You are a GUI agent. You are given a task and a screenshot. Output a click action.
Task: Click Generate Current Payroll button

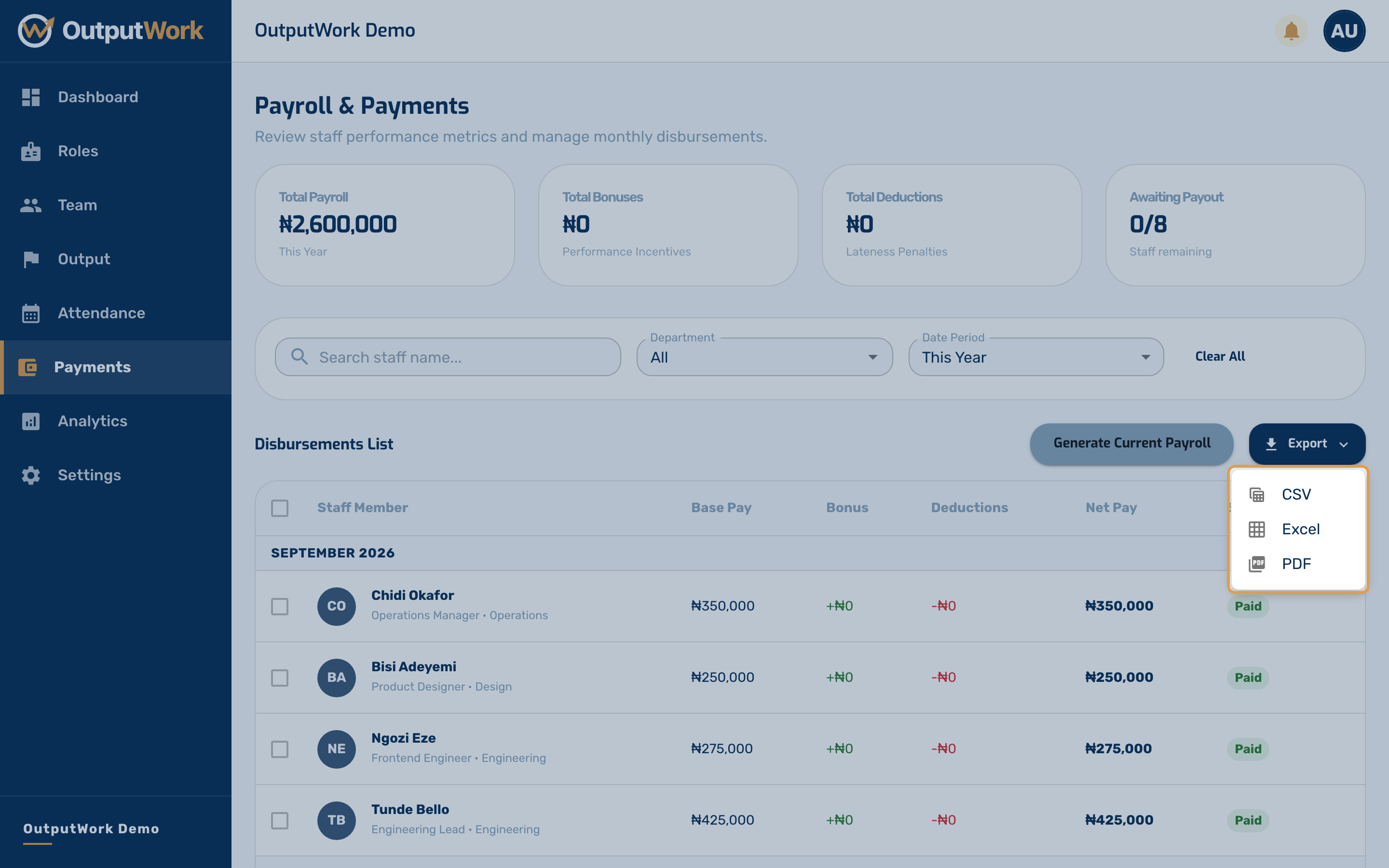point(1131,444)
